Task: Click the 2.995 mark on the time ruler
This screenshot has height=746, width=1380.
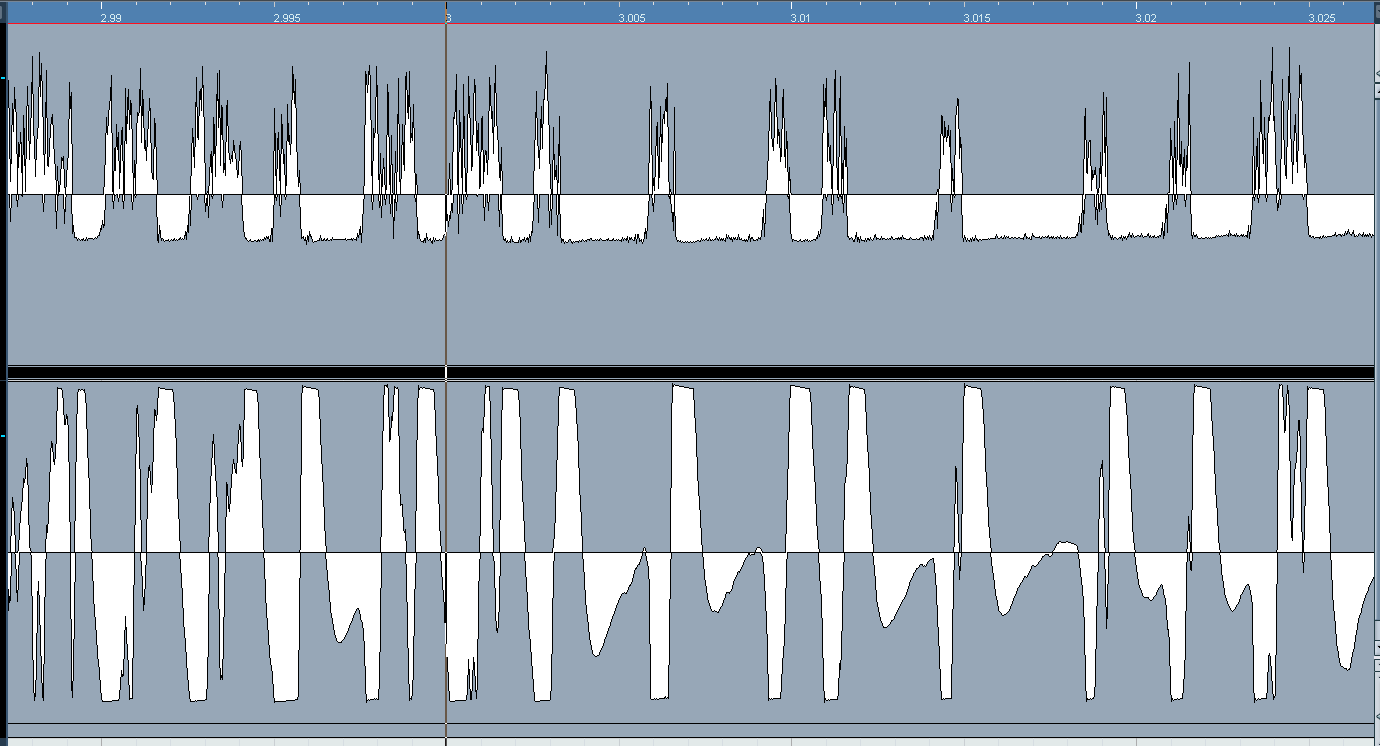Action: point(289,18)
